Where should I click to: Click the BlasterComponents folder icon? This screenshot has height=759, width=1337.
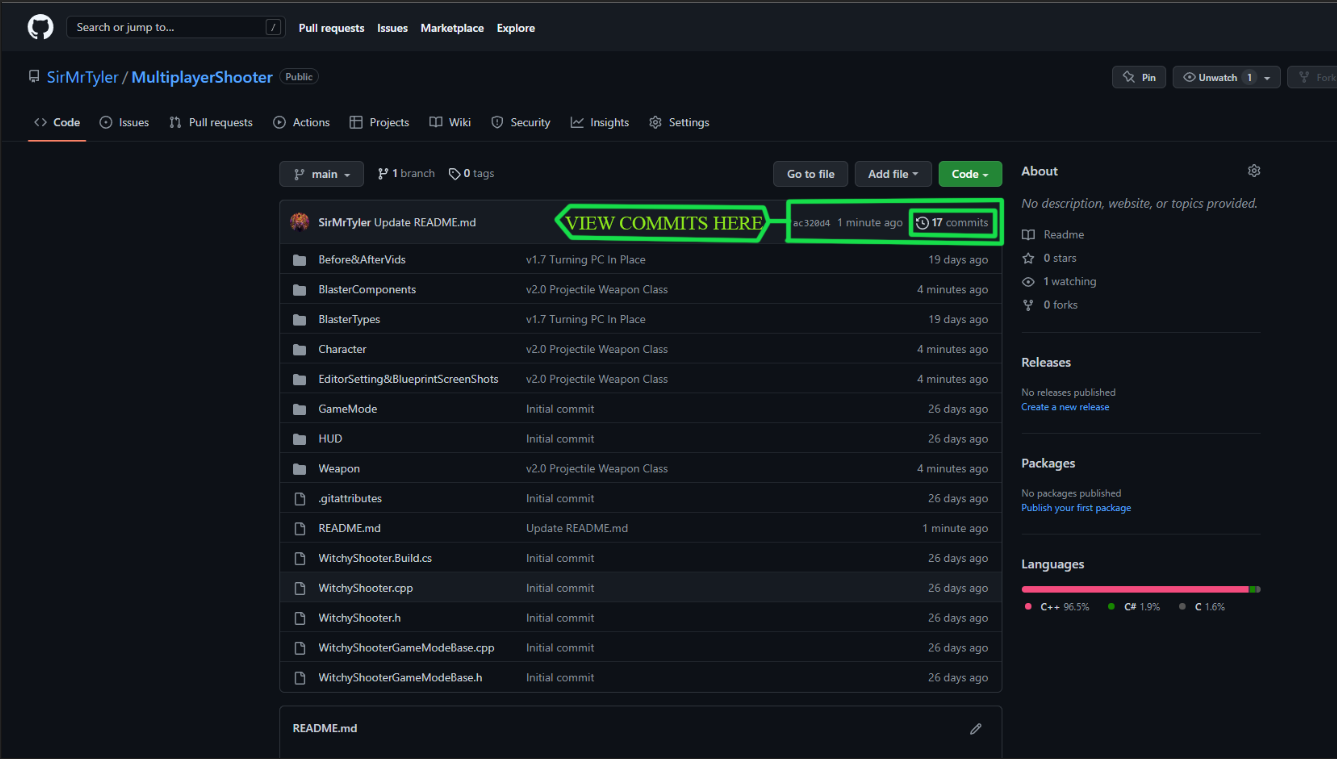coord(299,290)
